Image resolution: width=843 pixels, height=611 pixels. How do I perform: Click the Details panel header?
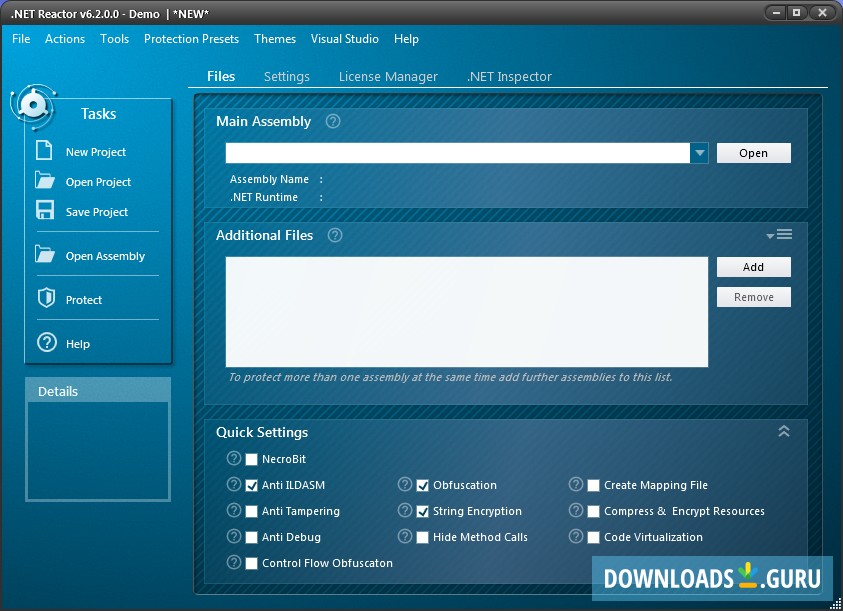pyautogui.click(x=98, y=391)
